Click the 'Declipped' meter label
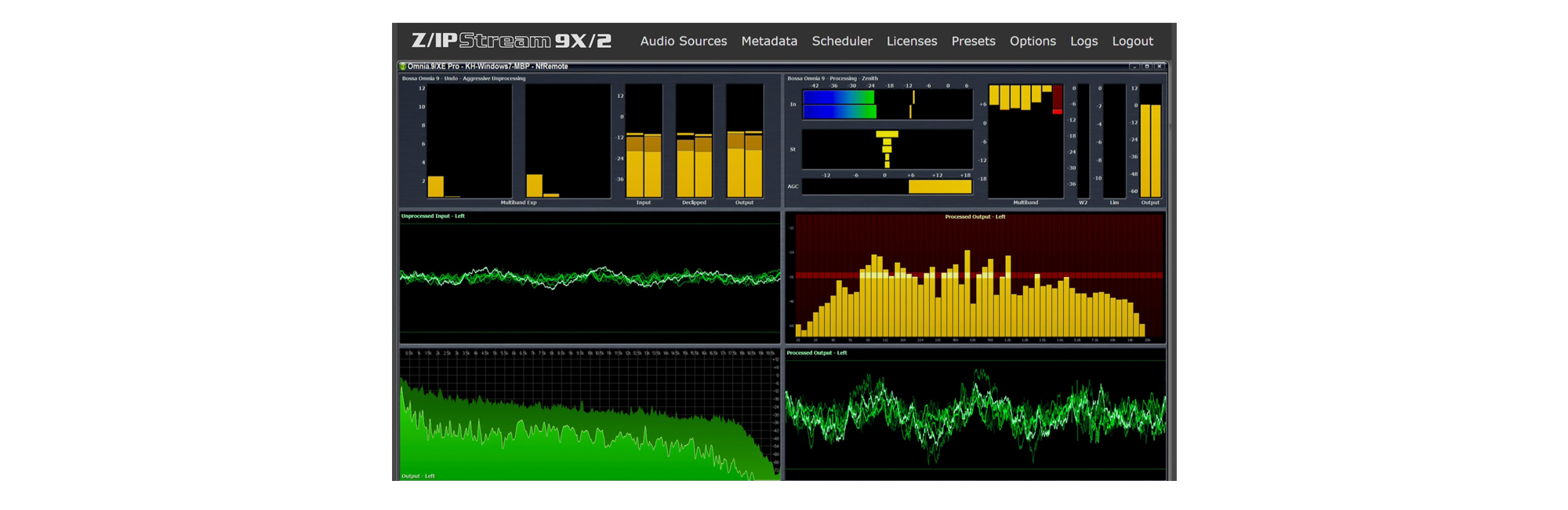1568x510 pixels. pyautogui.click(x=694, y=202)
